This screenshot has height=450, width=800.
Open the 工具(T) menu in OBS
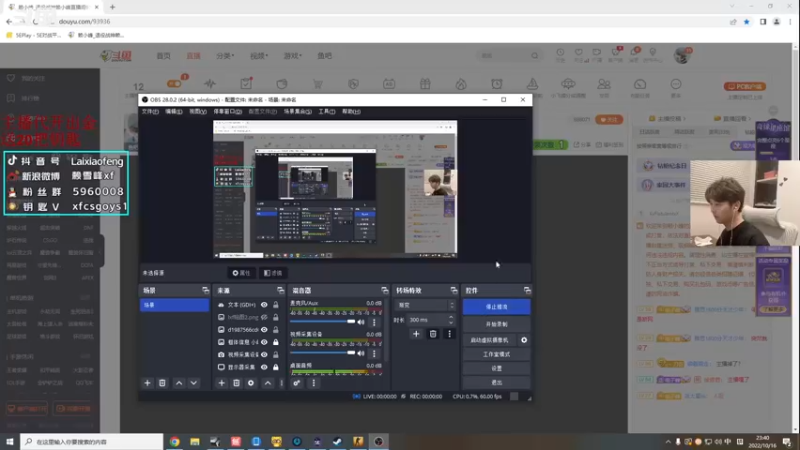tap(327, 111)
